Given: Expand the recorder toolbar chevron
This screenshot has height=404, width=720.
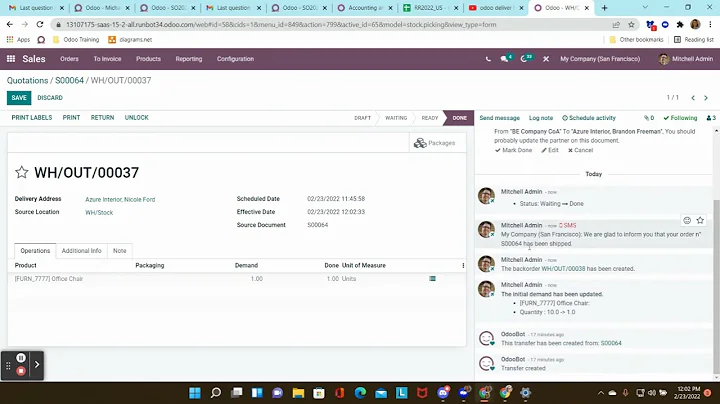Looking at the screenshot, I should (37, 365).
